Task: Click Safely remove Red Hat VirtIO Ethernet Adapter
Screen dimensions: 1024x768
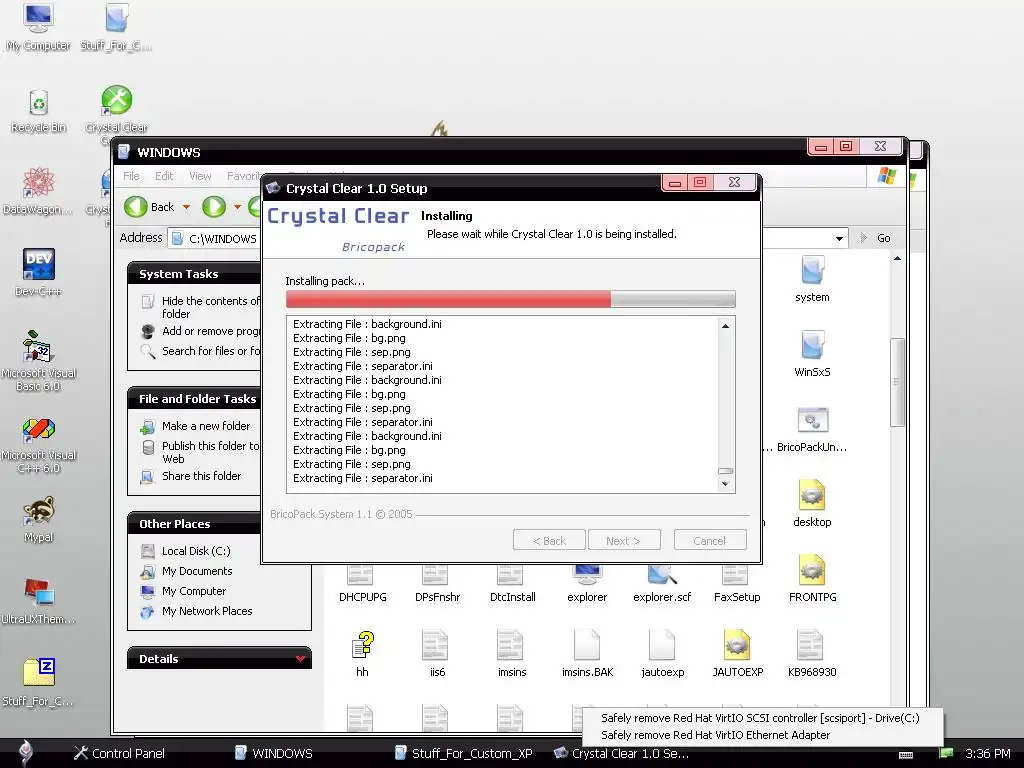Action: coord(716,735)
